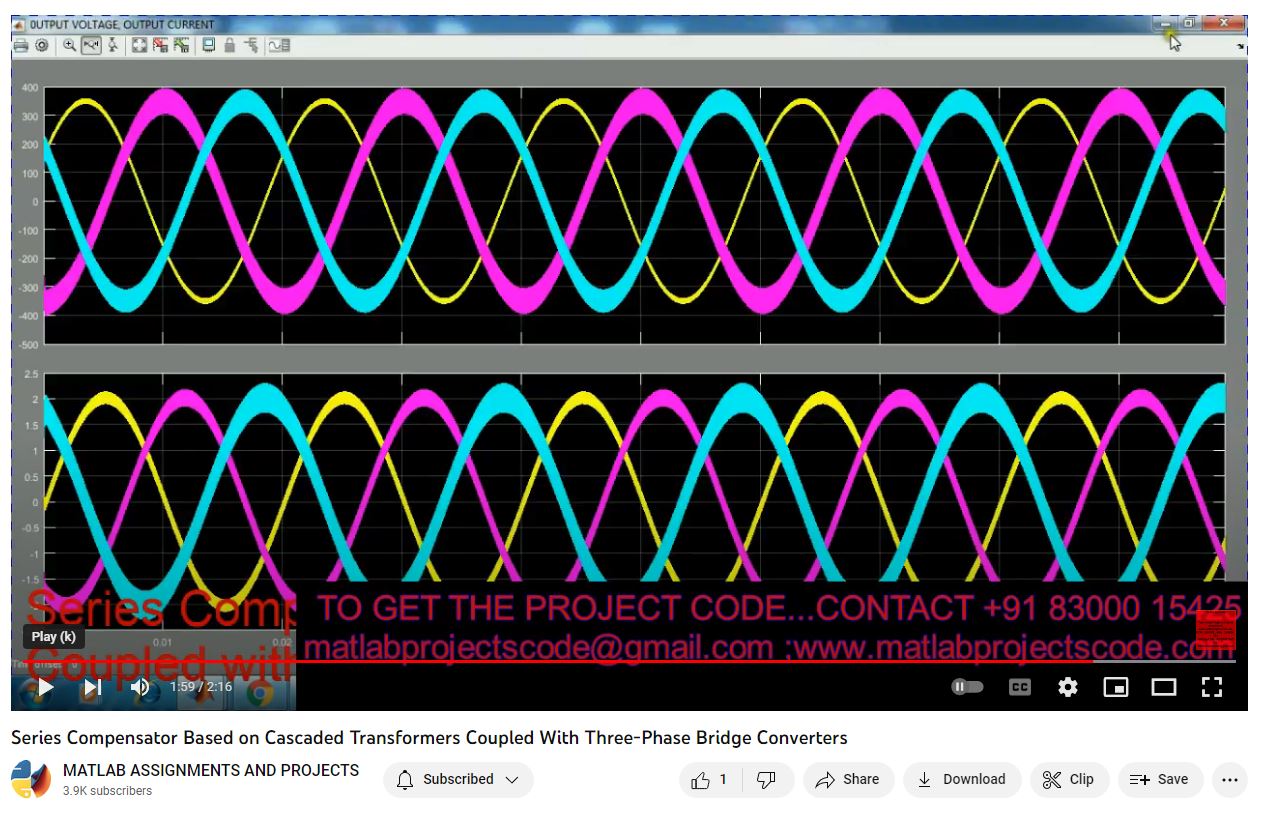Like this video

point(709,780)
